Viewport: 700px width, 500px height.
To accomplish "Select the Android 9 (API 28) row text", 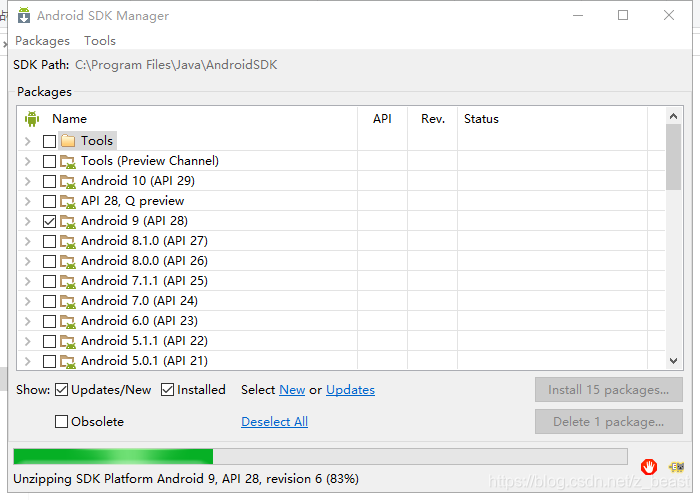I will point(134,221).
